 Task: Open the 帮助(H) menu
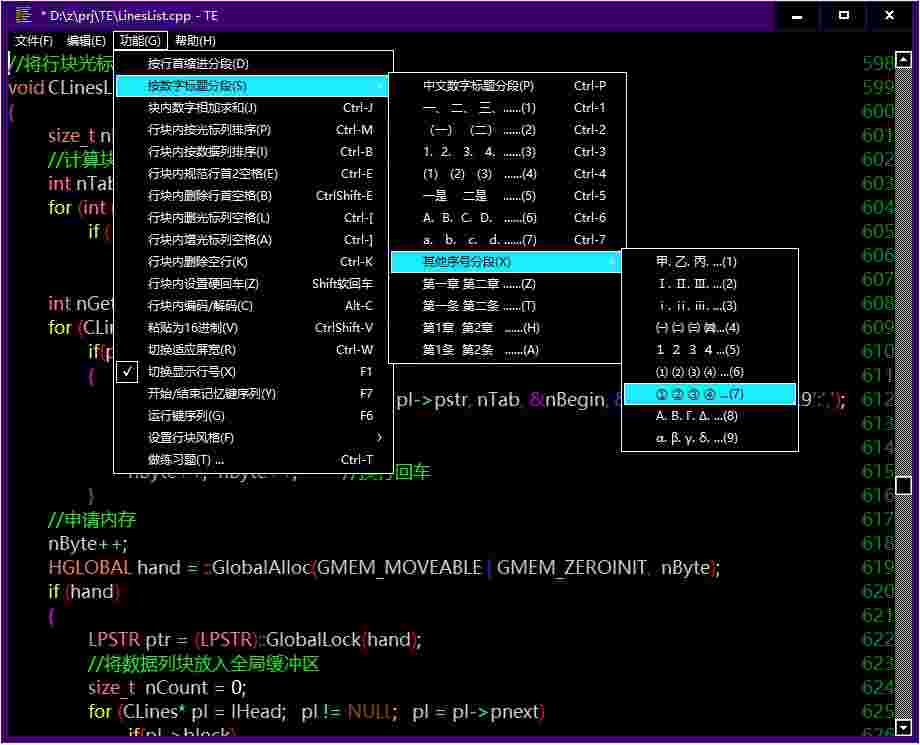tap(196, 40)
